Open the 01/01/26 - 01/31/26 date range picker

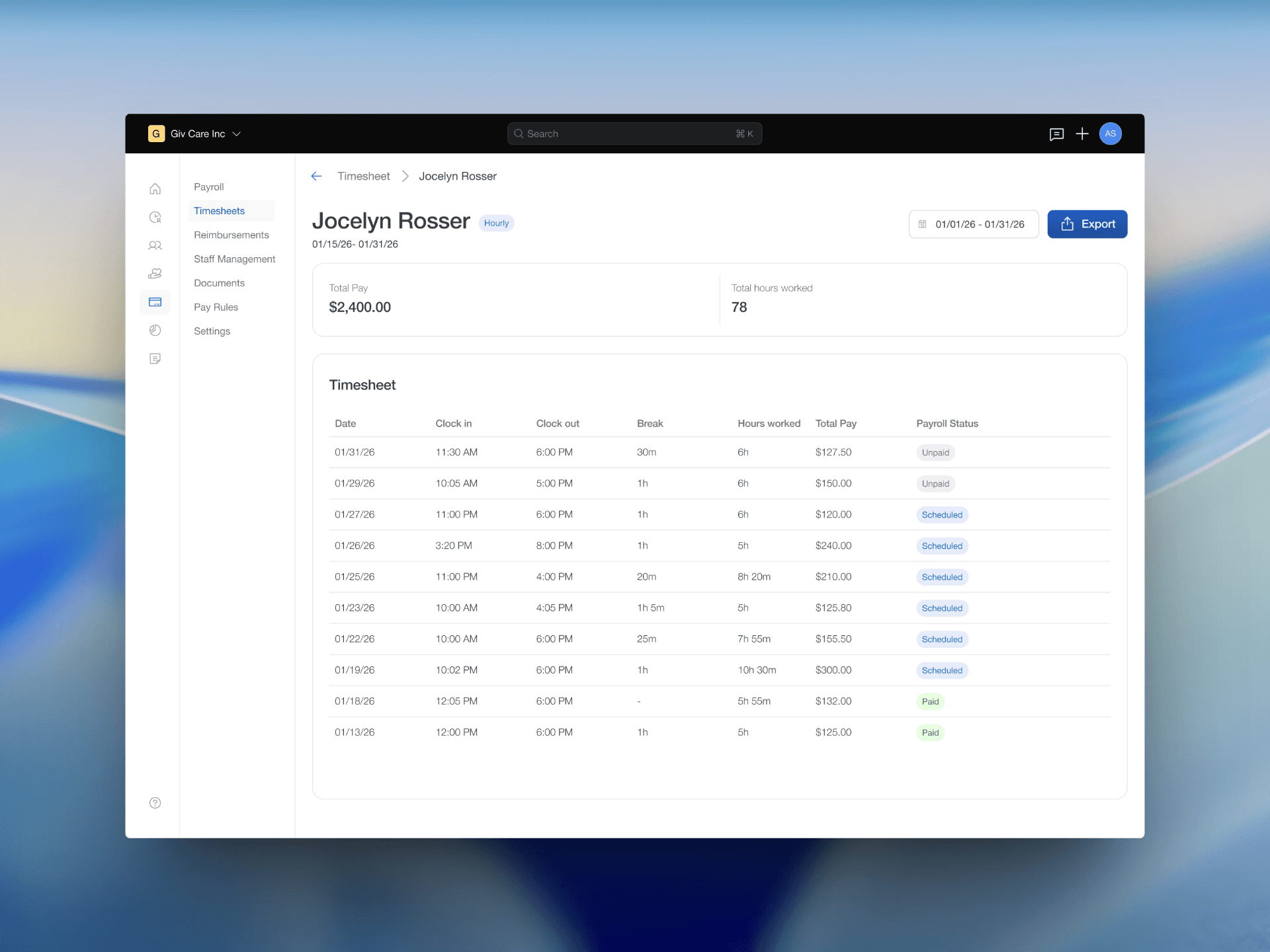[974, 225]
